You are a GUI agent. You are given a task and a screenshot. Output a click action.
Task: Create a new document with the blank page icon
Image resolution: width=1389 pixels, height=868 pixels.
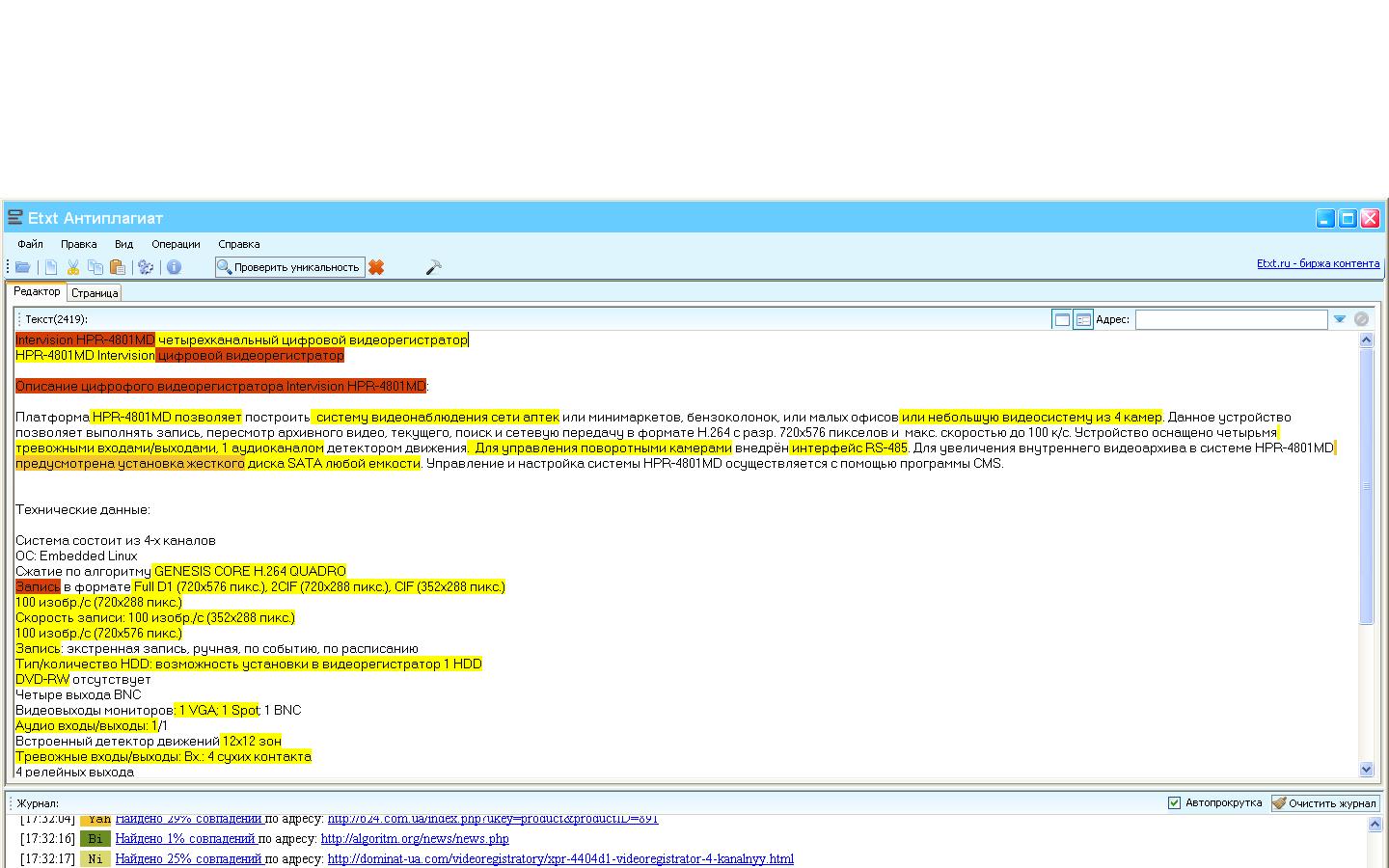(51, 267)
